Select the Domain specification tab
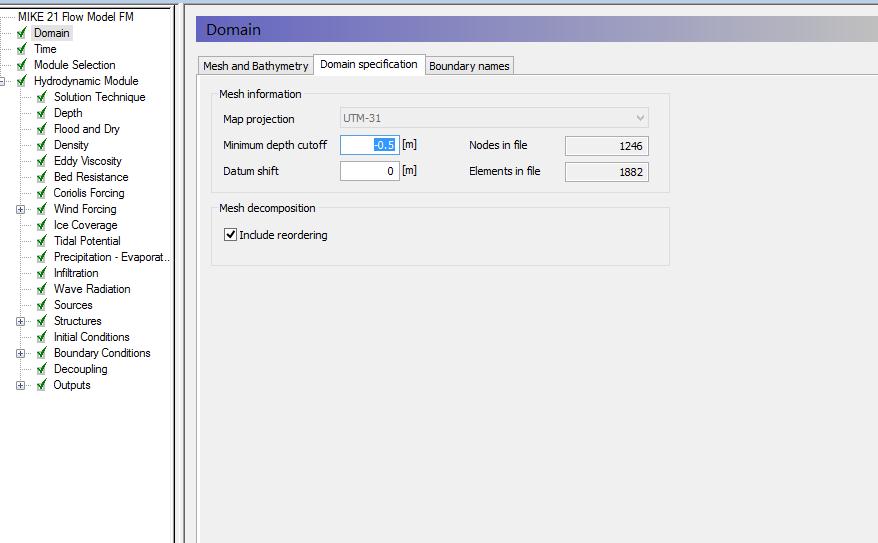This screenshot has height=543, width=878. click(369, 64)
